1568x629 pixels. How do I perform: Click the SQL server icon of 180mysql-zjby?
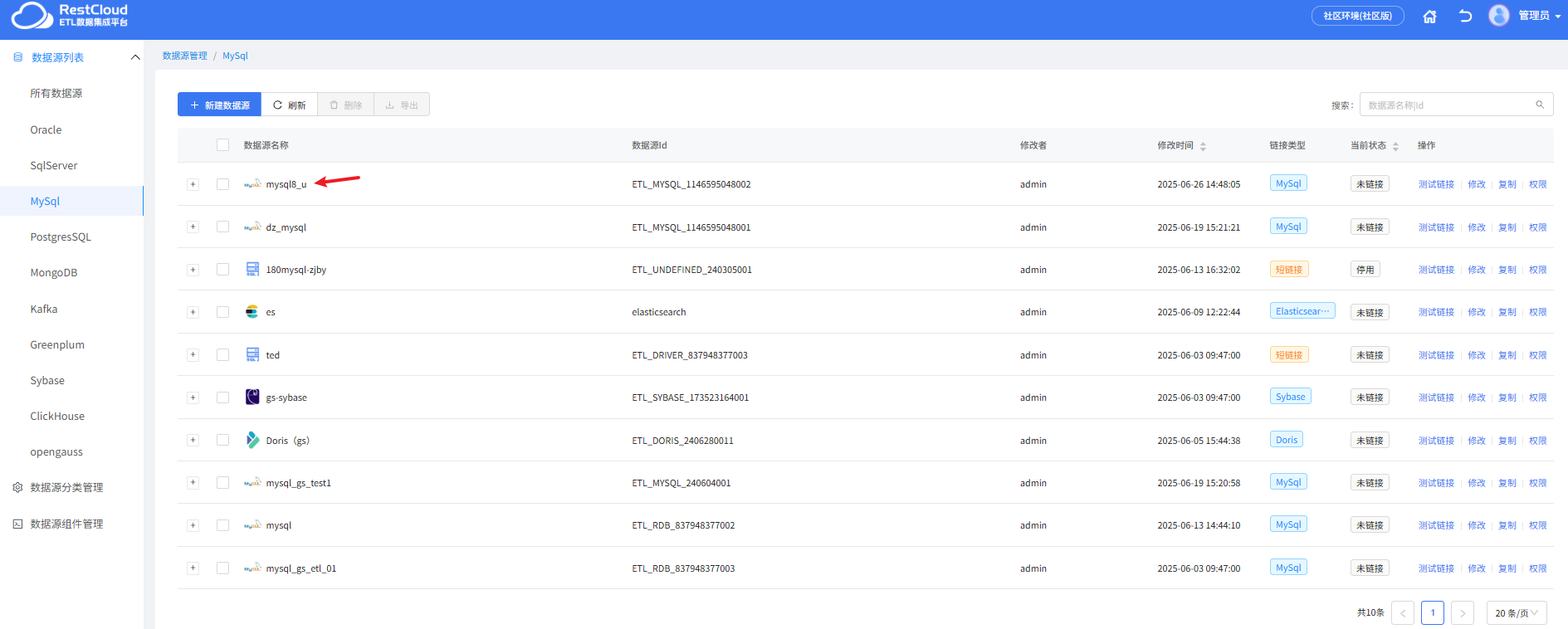click(x=252, y=269)
